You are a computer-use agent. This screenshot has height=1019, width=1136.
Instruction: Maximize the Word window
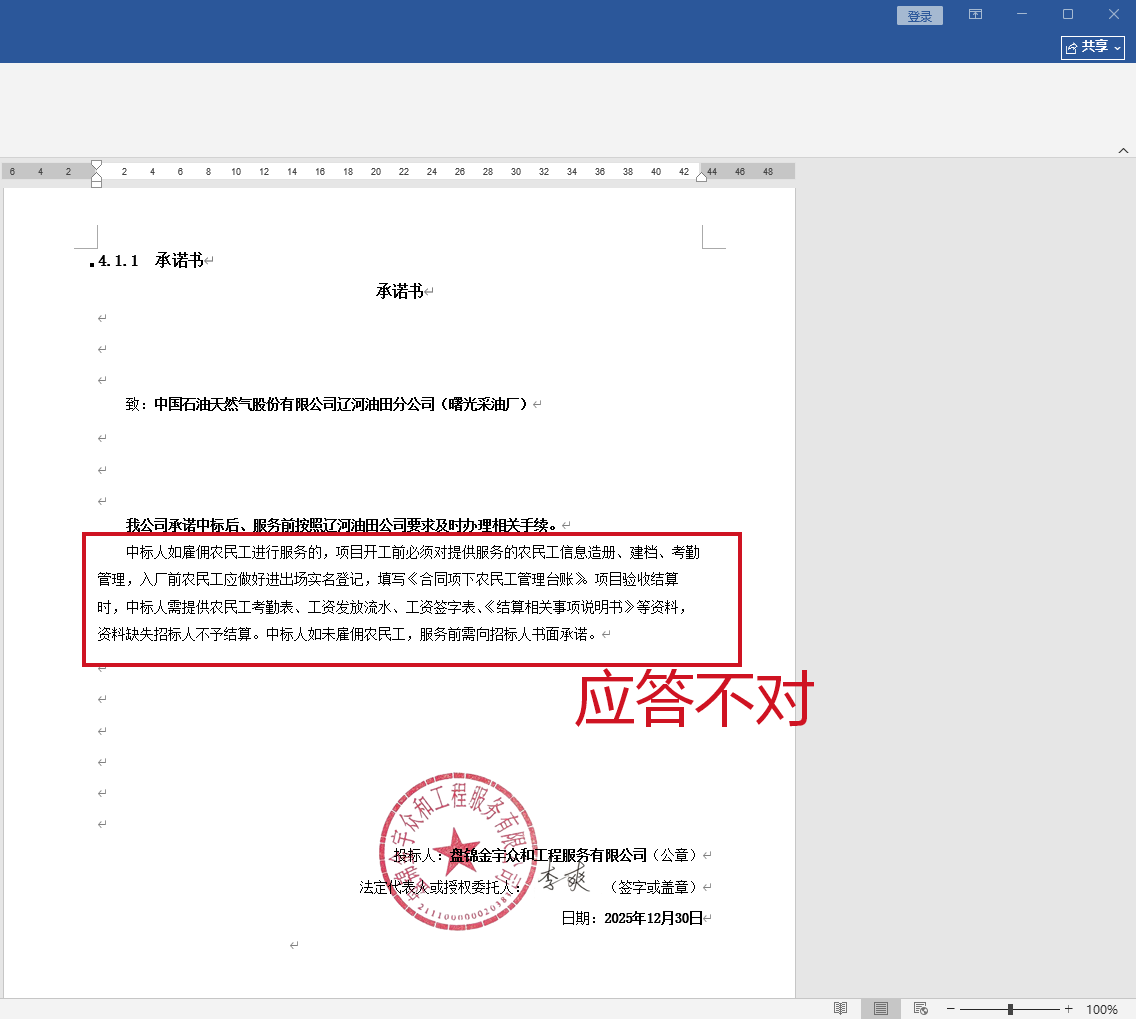coord(1068,14)
